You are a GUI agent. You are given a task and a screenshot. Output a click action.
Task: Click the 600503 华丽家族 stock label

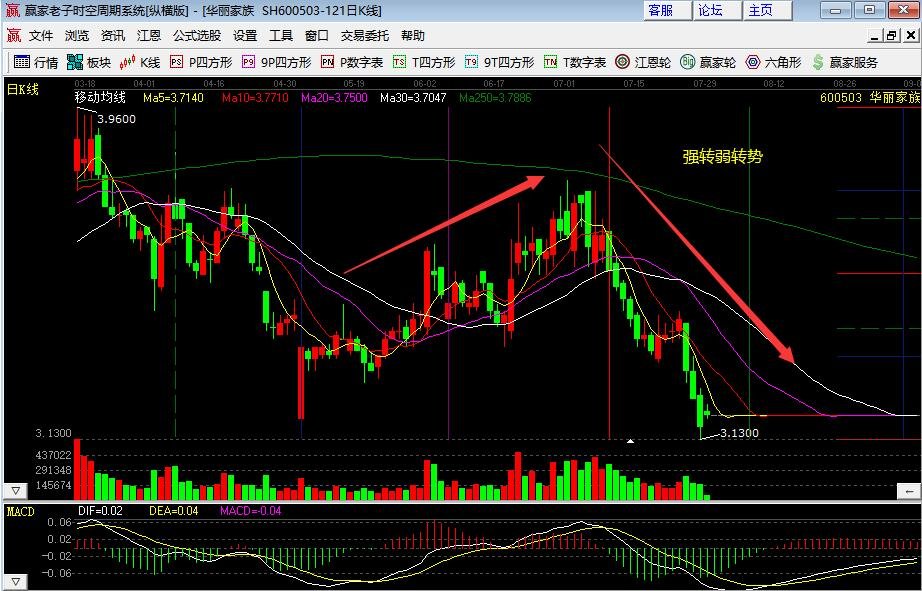point(870,98)
